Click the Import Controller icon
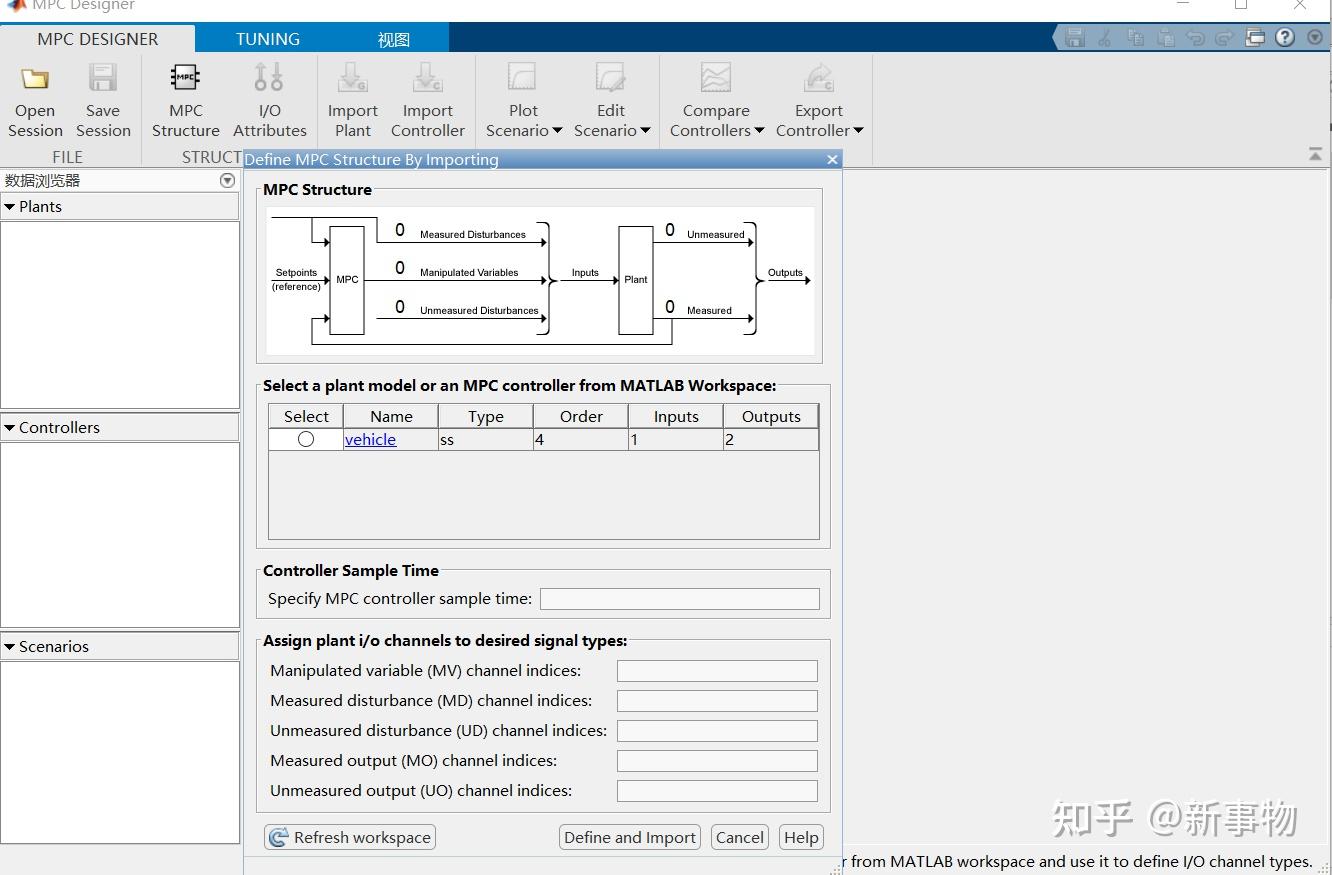The width and height of the screenshot is (1332, 875). [427, 77]
